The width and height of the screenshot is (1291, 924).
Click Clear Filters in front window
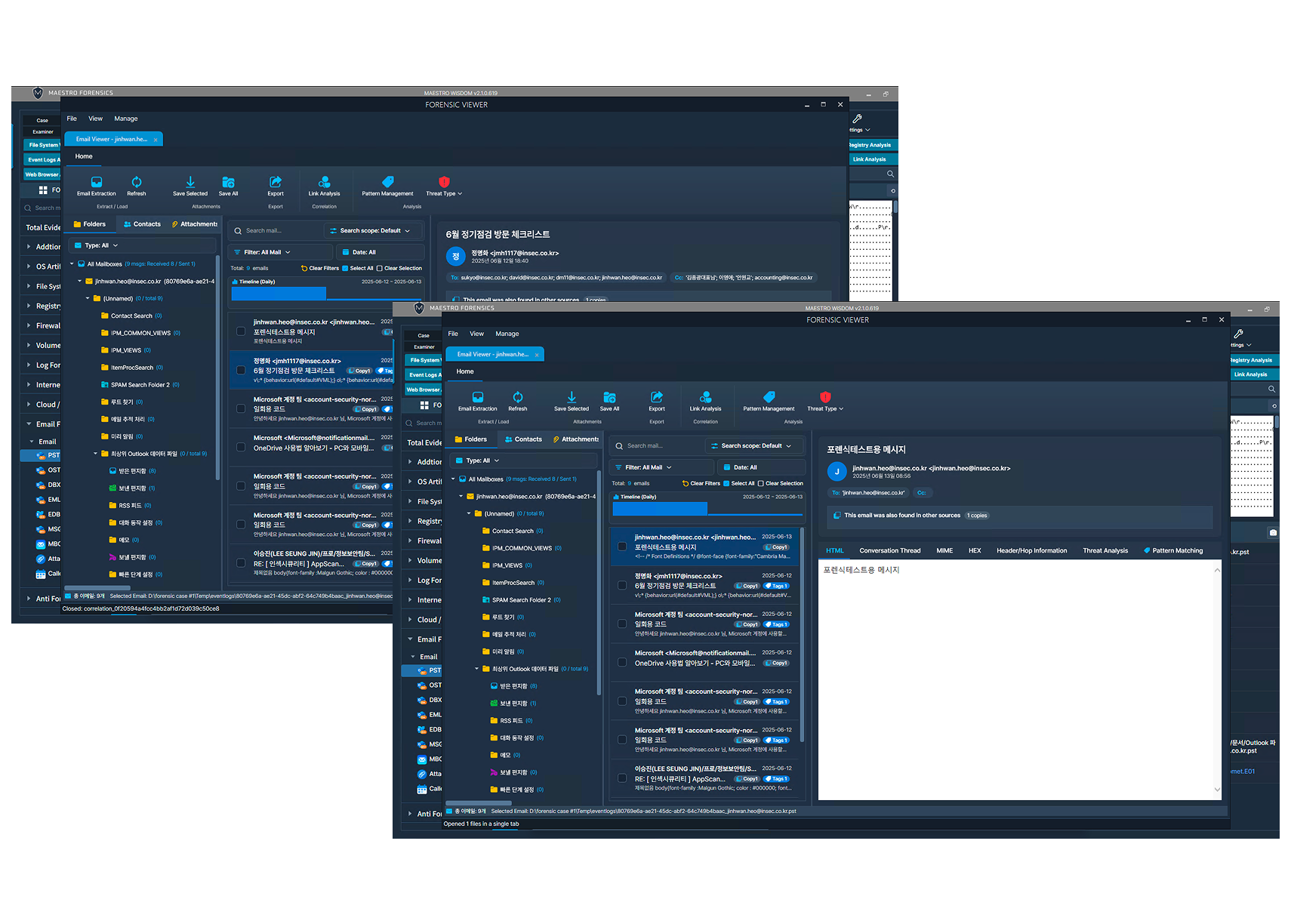[x=701, y=483]
